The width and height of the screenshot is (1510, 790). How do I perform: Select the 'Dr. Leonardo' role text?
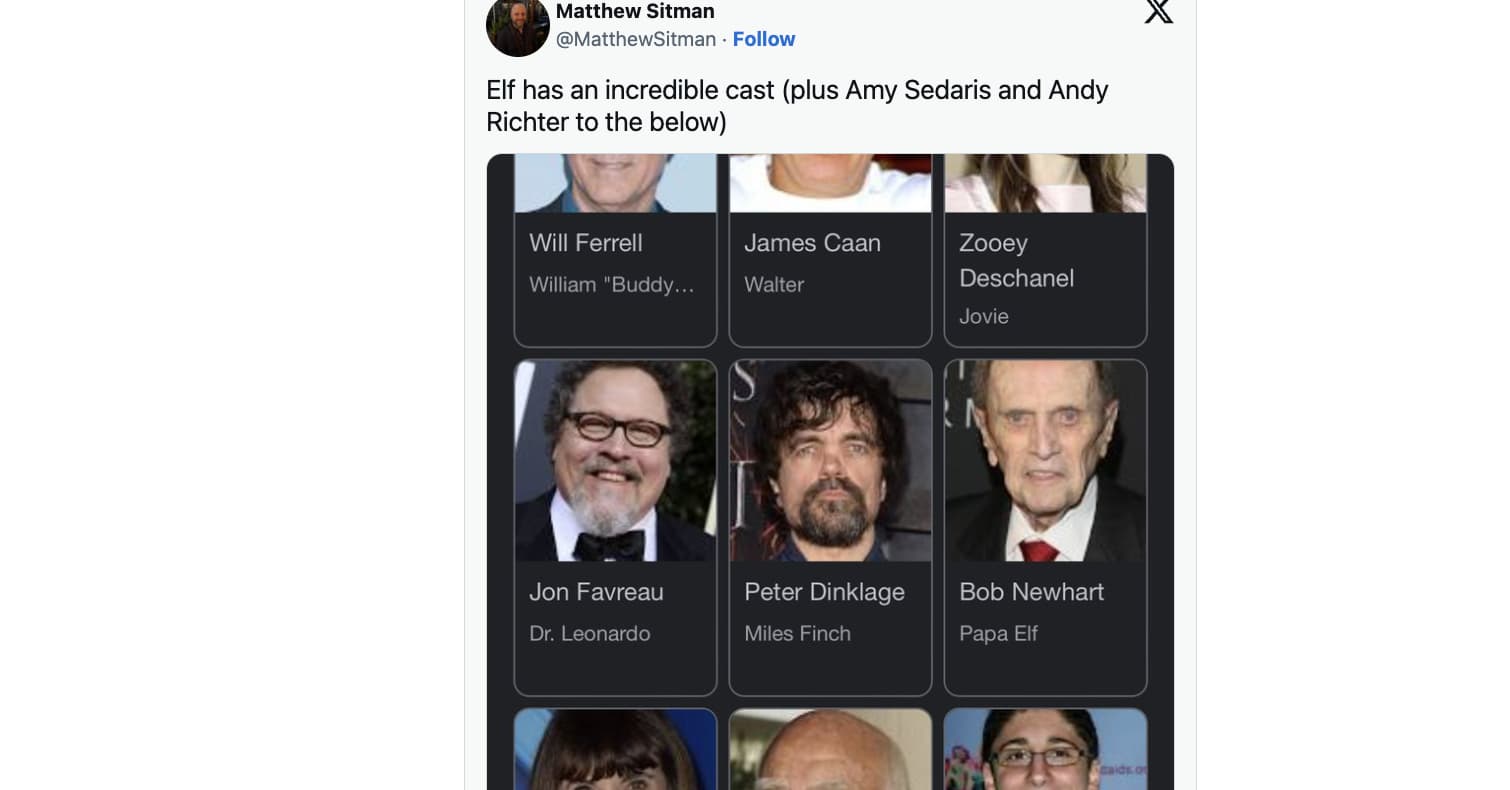tap(589, 633)
